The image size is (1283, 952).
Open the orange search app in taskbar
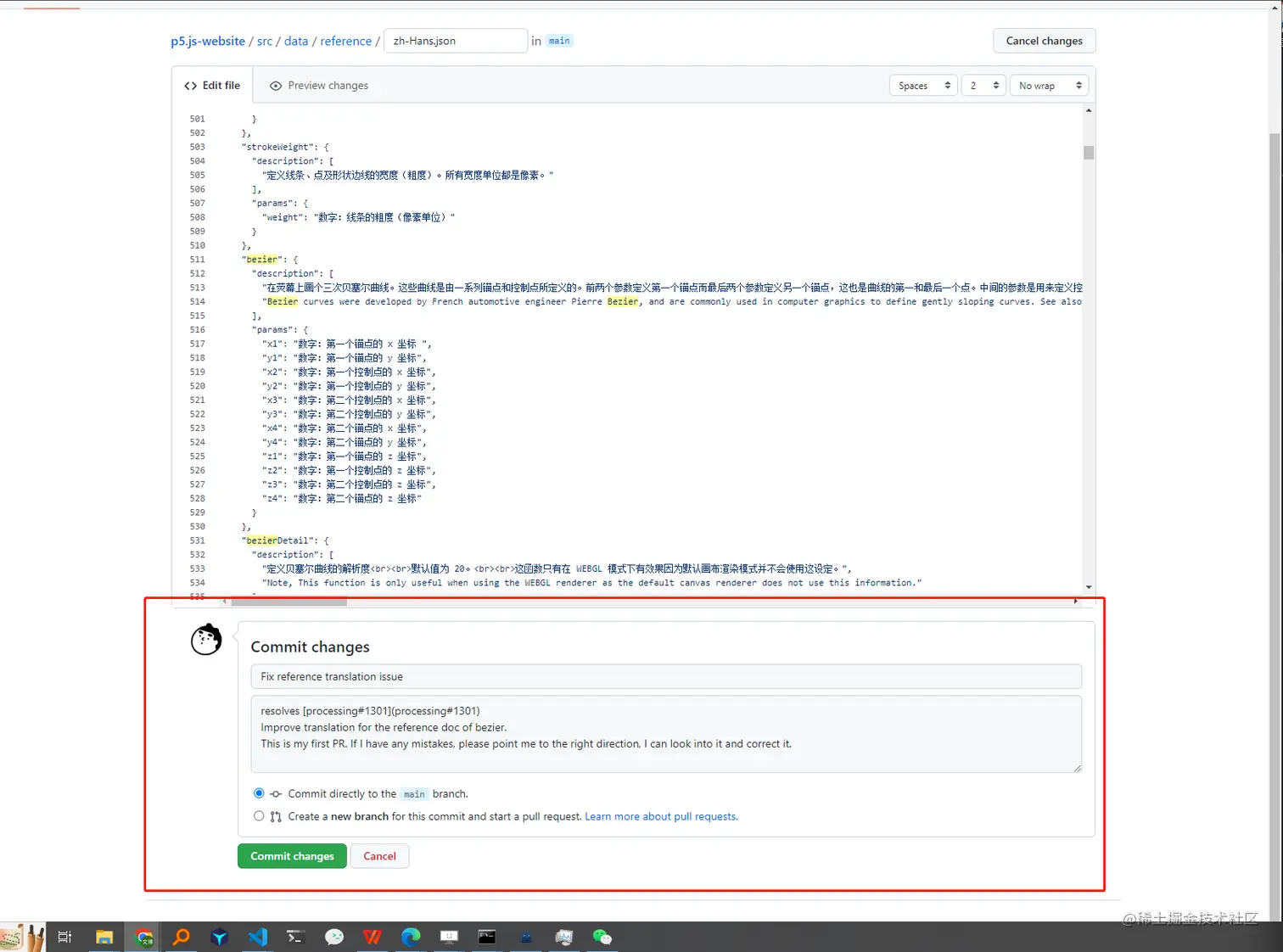(182, 937)
